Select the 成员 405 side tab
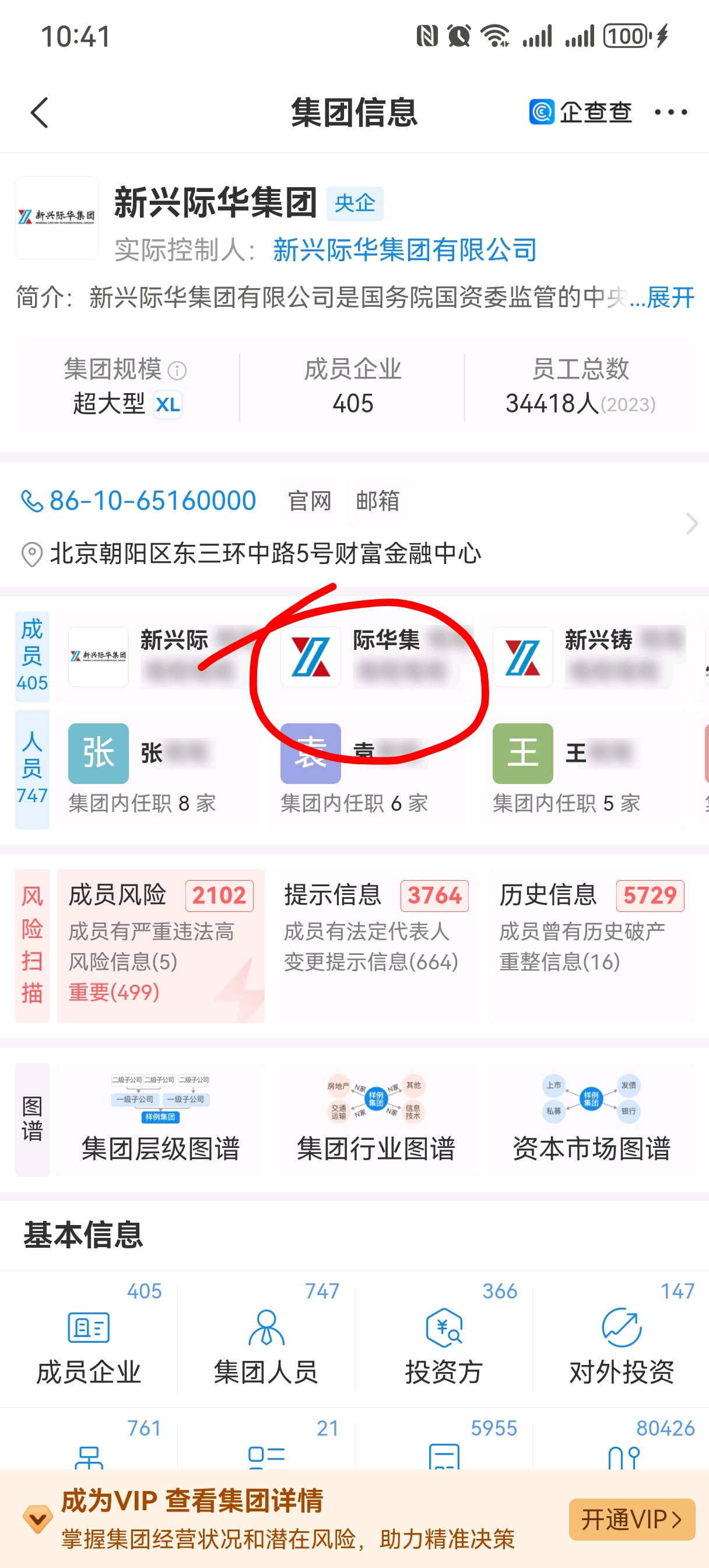 coord(32,655)
